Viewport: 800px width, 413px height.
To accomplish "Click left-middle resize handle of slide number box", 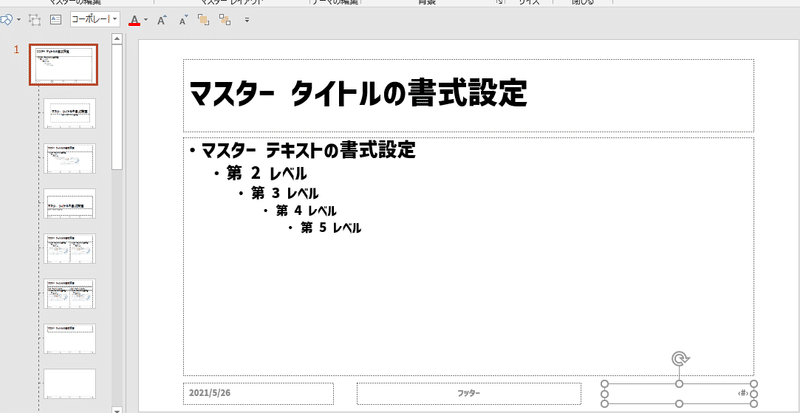I will tap(605, 394).
